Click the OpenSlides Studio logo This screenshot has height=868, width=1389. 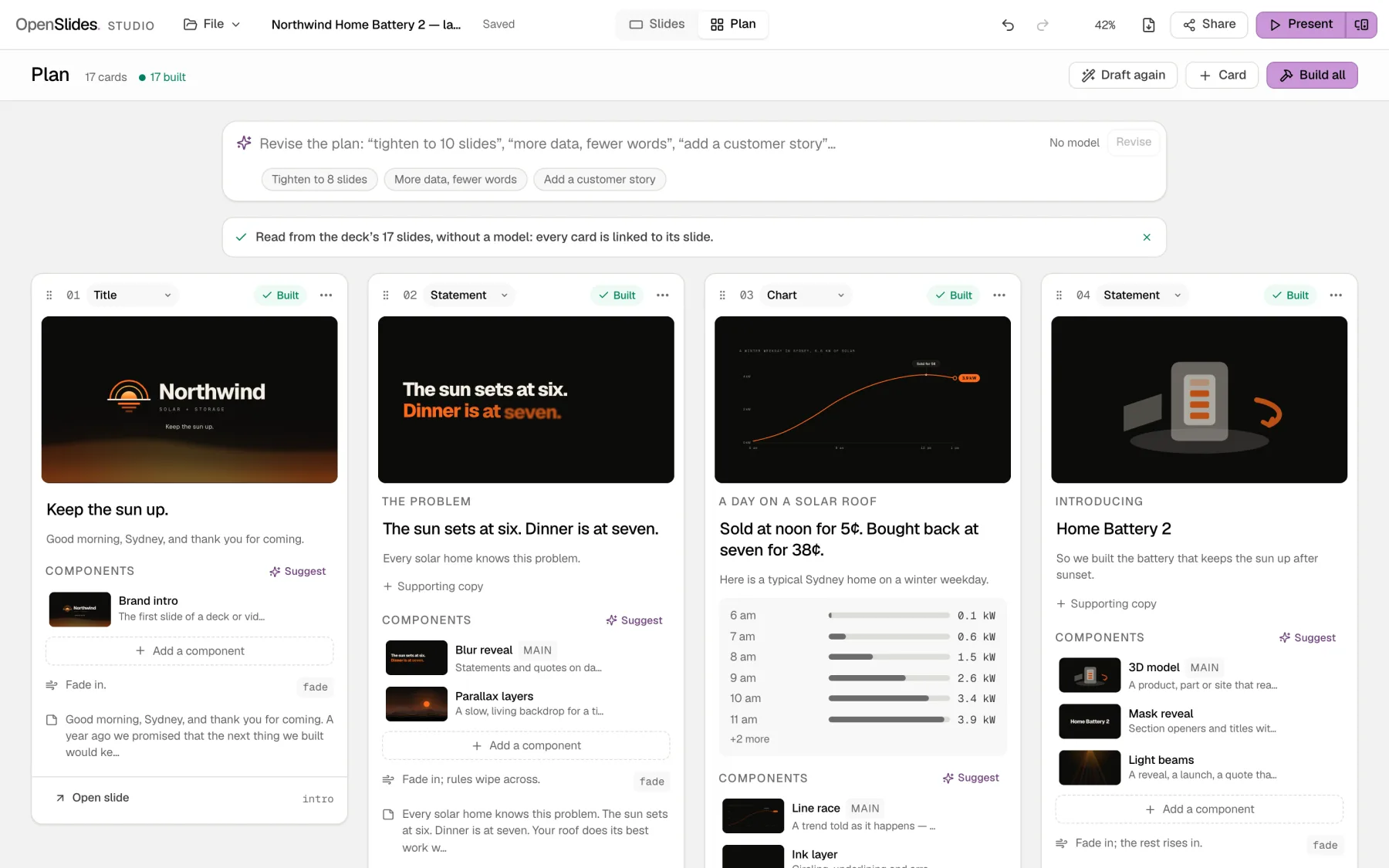85,25
